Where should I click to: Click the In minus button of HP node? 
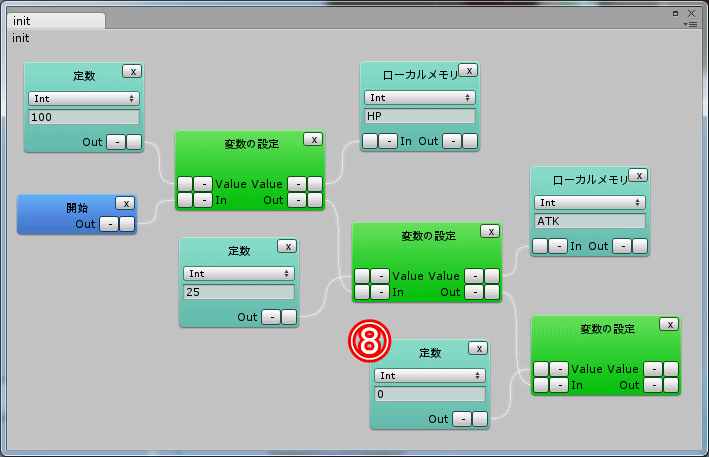pyautogui.click(x=388, y=141)
